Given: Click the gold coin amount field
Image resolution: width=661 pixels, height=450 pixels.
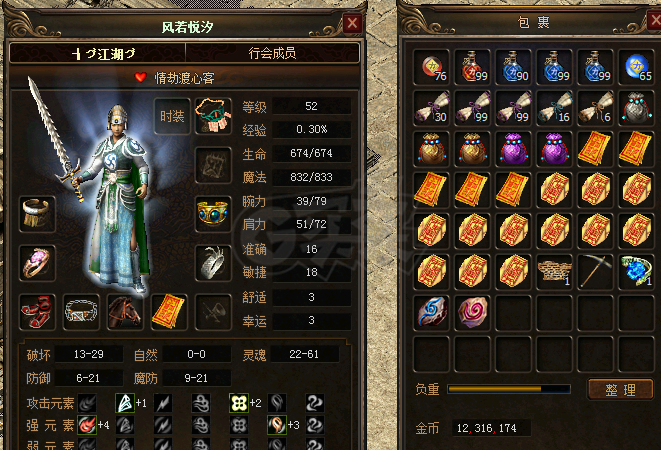Looking at the screenshot, I should click(491, 428).
